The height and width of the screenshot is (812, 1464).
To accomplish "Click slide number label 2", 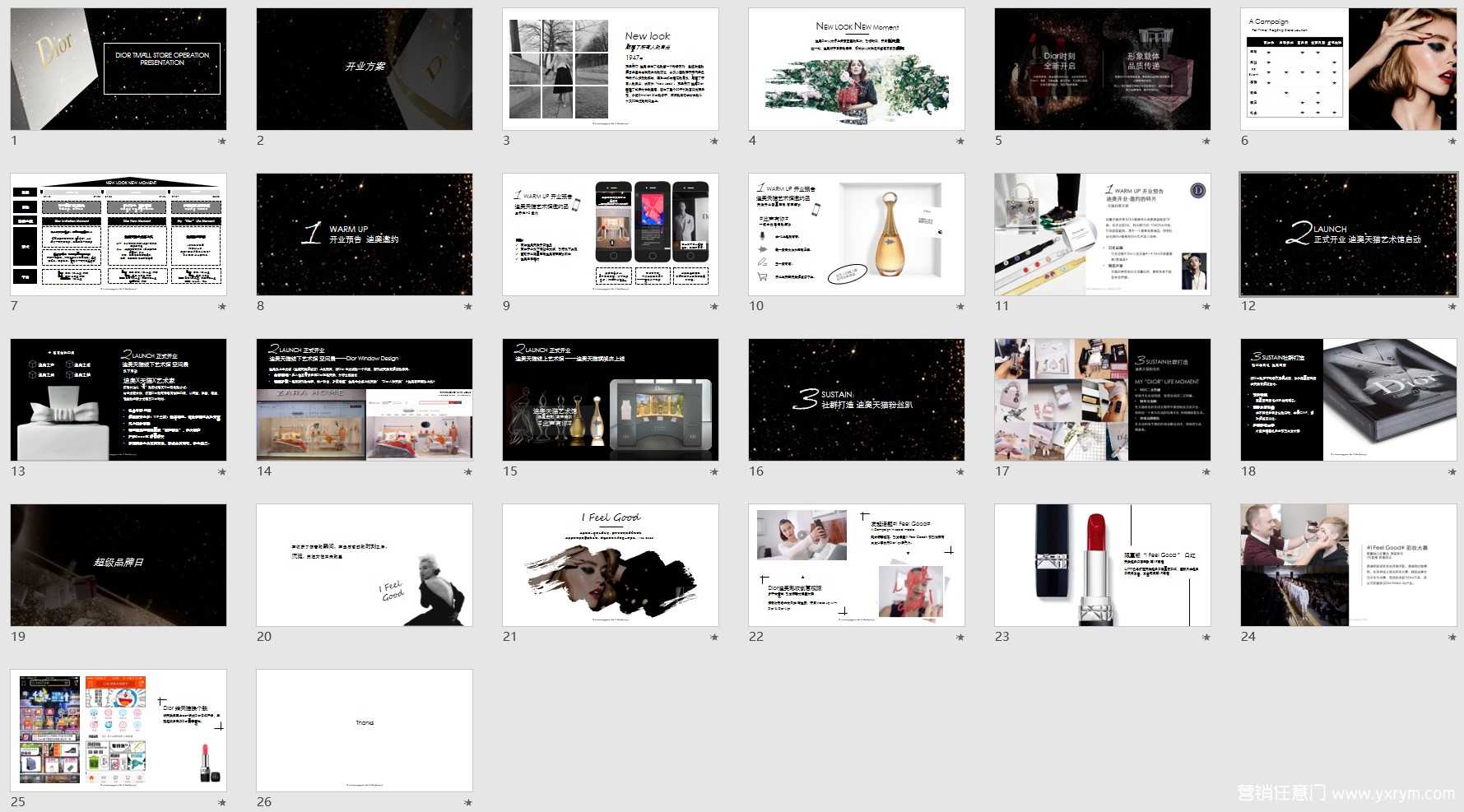I will (x=260, y=141).
